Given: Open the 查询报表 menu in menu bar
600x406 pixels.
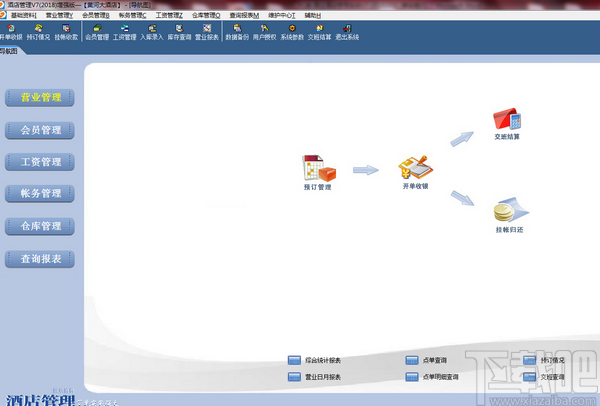Looking at the screenshot, I should click(x=244, y=15).
